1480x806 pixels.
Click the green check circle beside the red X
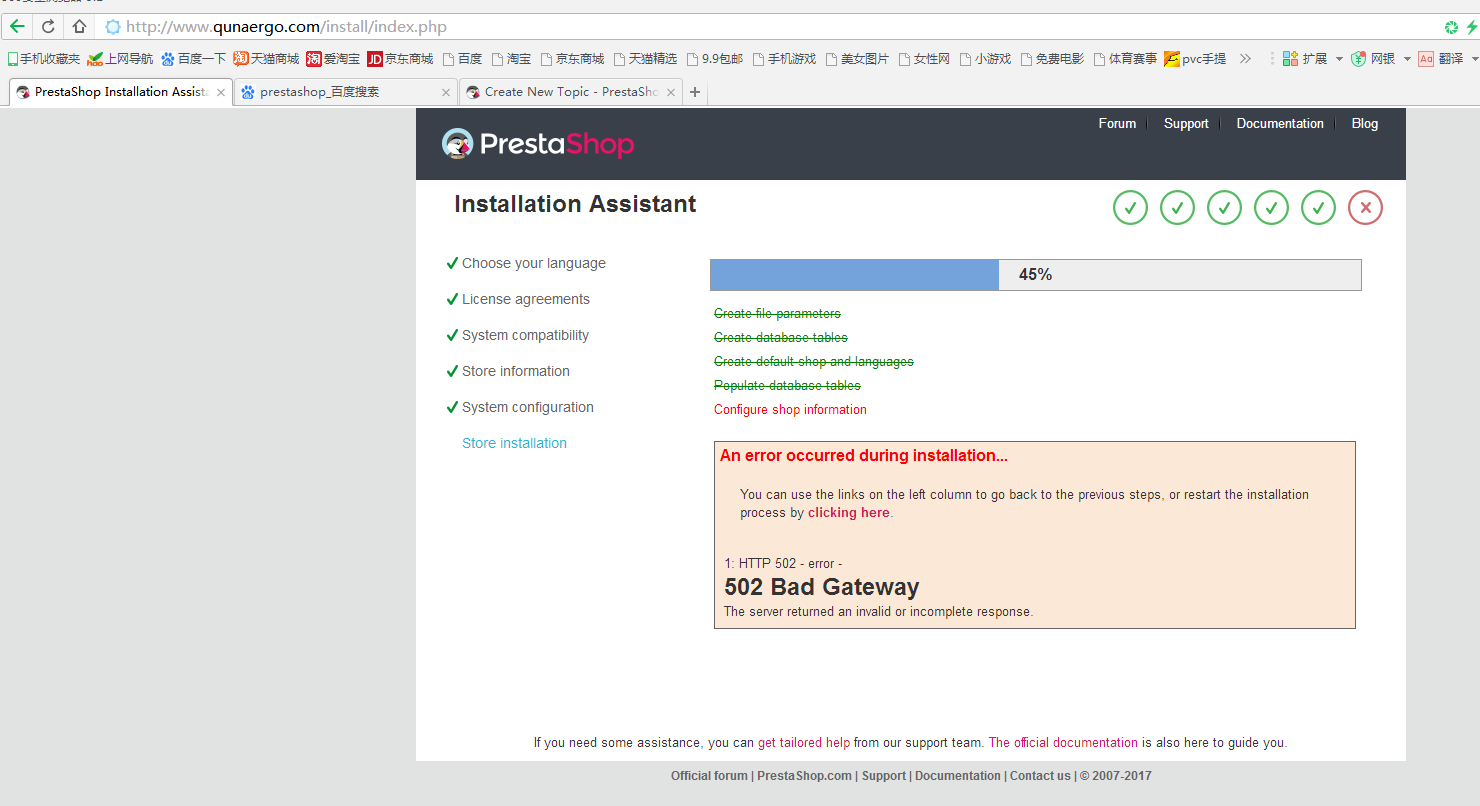pos(1318,208)
